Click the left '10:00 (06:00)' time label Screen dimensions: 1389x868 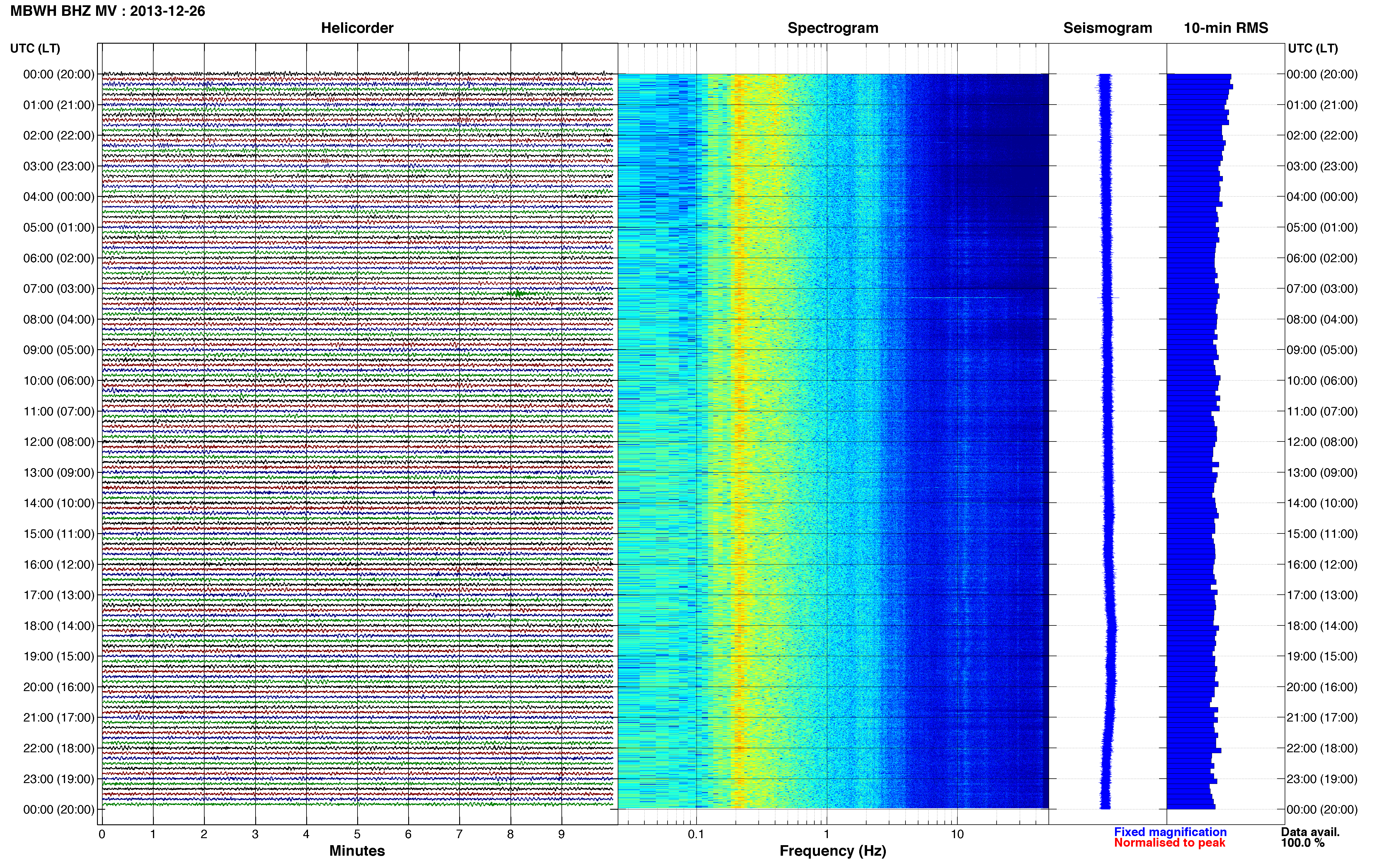click(59, 381)
